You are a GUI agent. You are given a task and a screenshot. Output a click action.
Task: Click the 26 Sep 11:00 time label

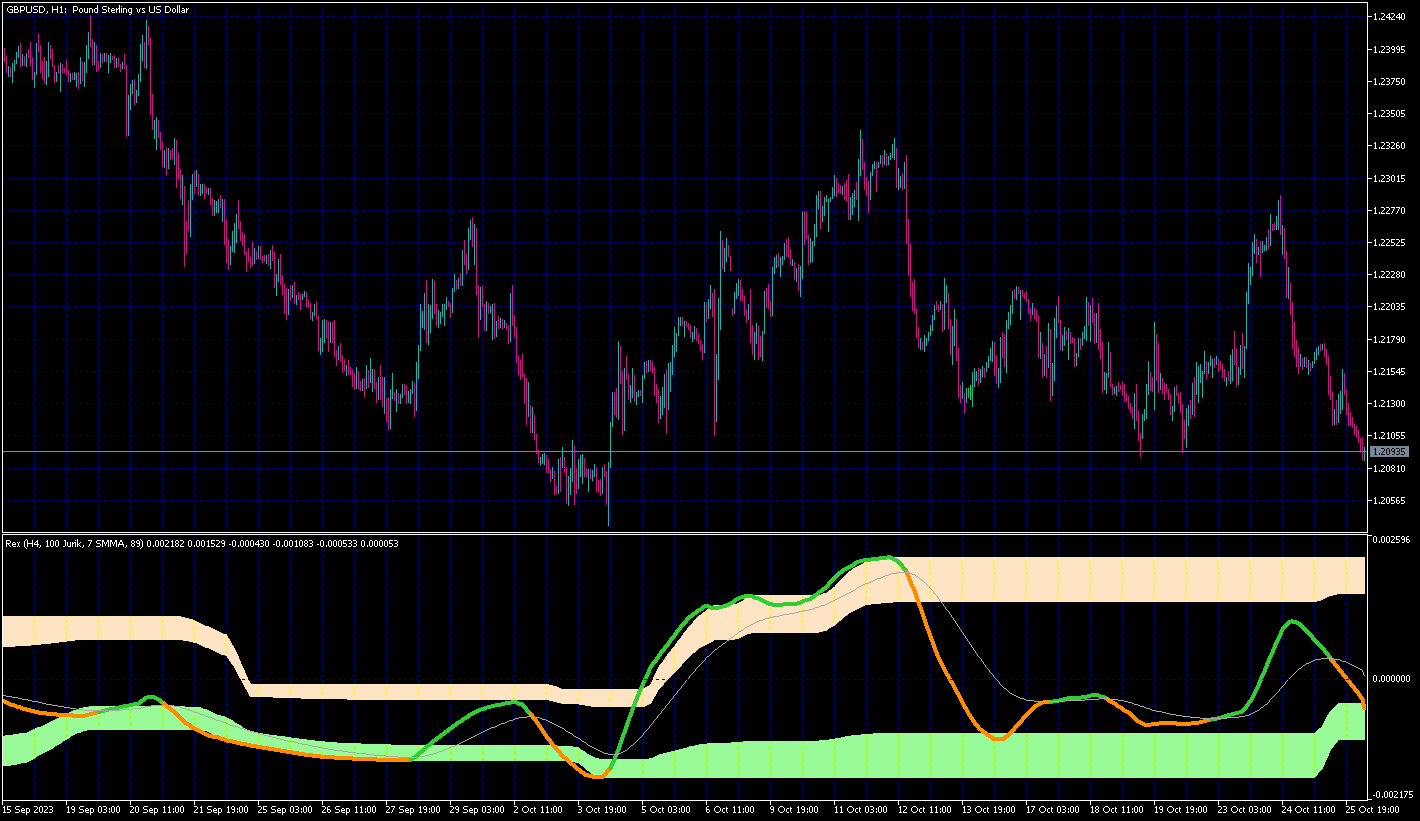(349, 809)
